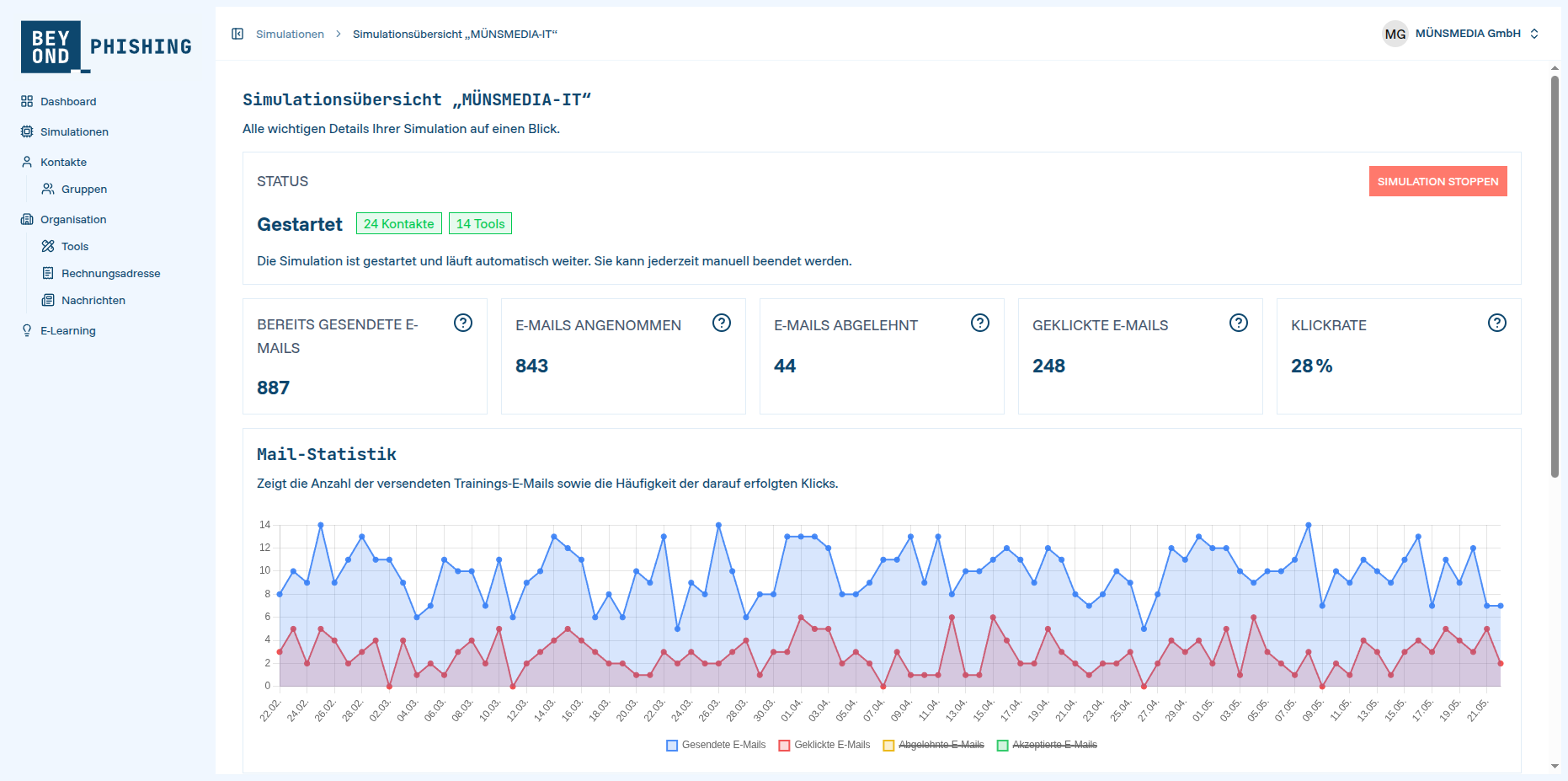The image size is (1568, 781).
Task: Show Akzeptierte E-Mails legend series
Action: [x=1047, y=745]
